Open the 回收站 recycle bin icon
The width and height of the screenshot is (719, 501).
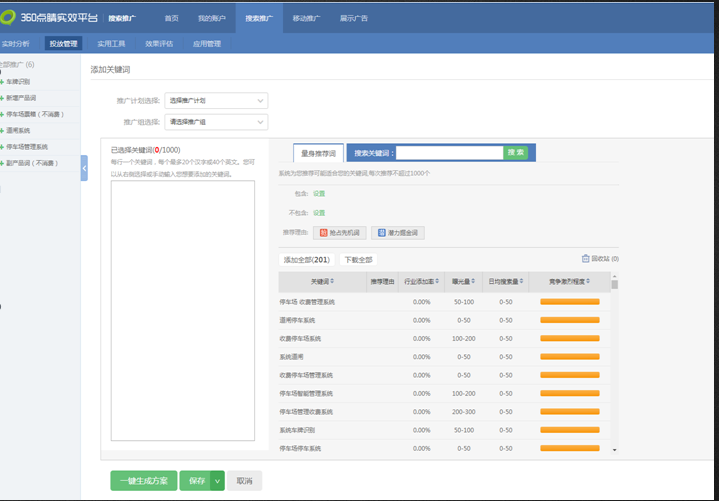pyautogui.click(x=586, y=259)
